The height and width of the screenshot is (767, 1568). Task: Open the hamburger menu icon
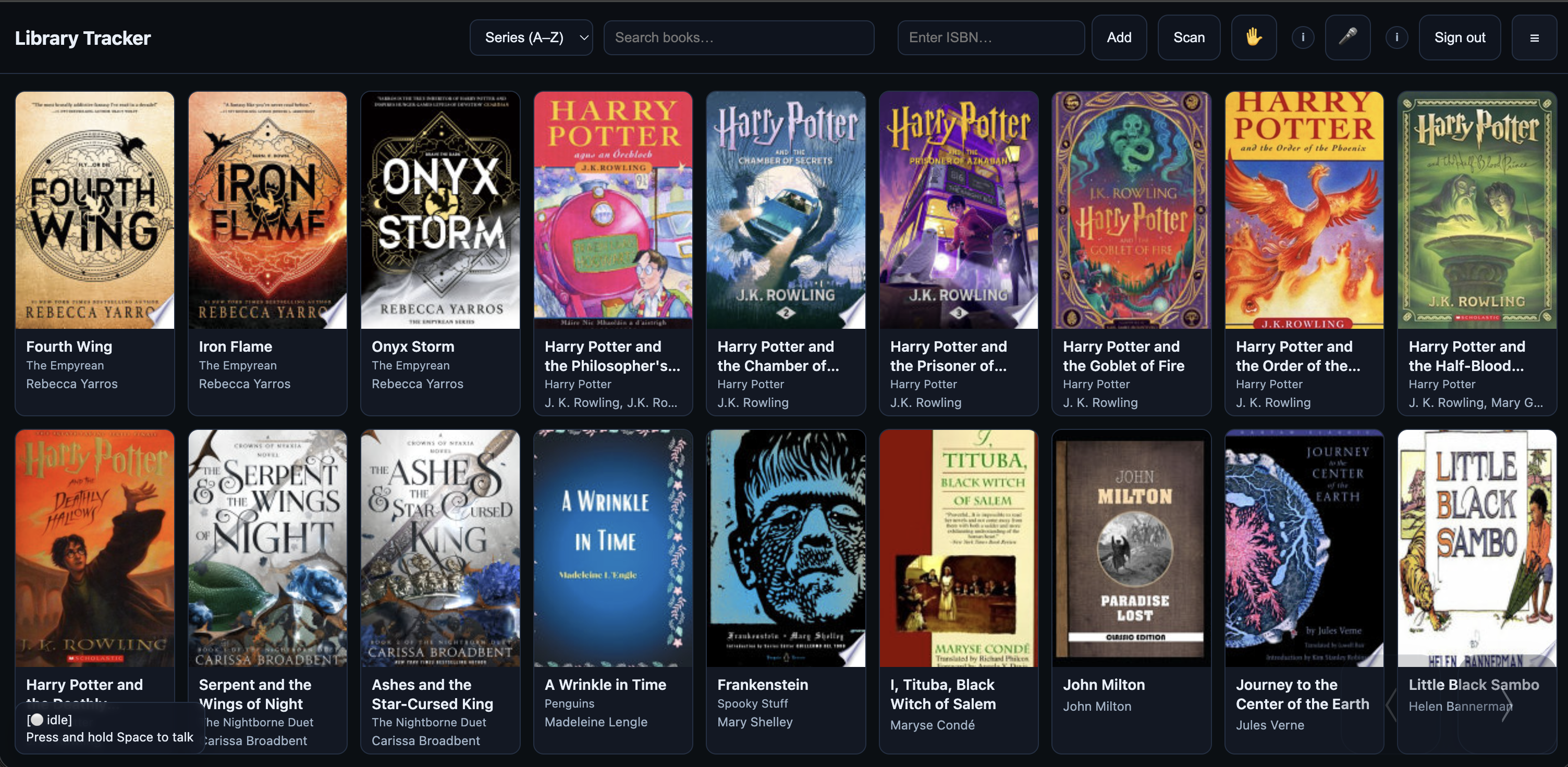tap(1534, 38)
